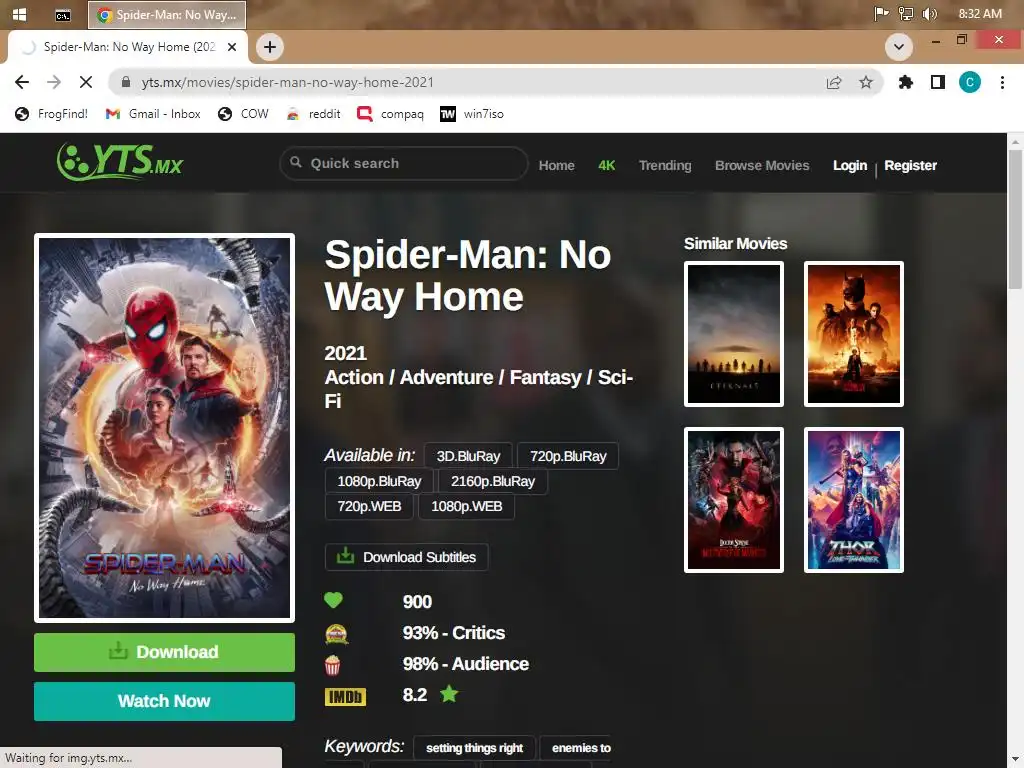Select the 2160p.BluRay quality option
This screenshot has height=768, width=1024.
click(x=492, y=481)
